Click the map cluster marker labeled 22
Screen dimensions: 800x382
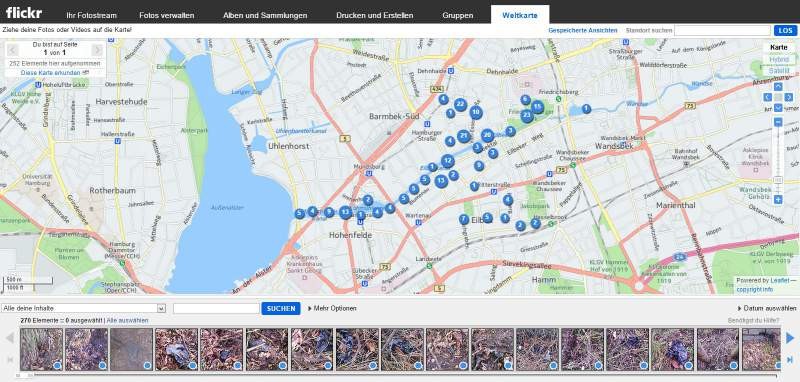pyautogui.click(x=461, y=105)
